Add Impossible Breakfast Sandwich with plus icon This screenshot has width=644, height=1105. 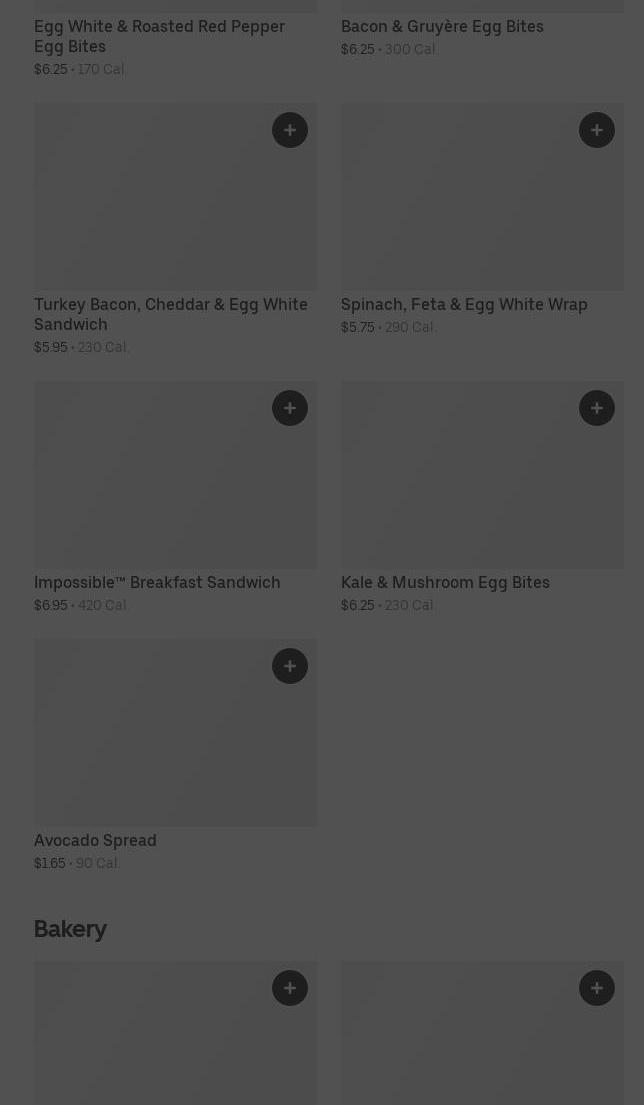[x=290, y=408]
